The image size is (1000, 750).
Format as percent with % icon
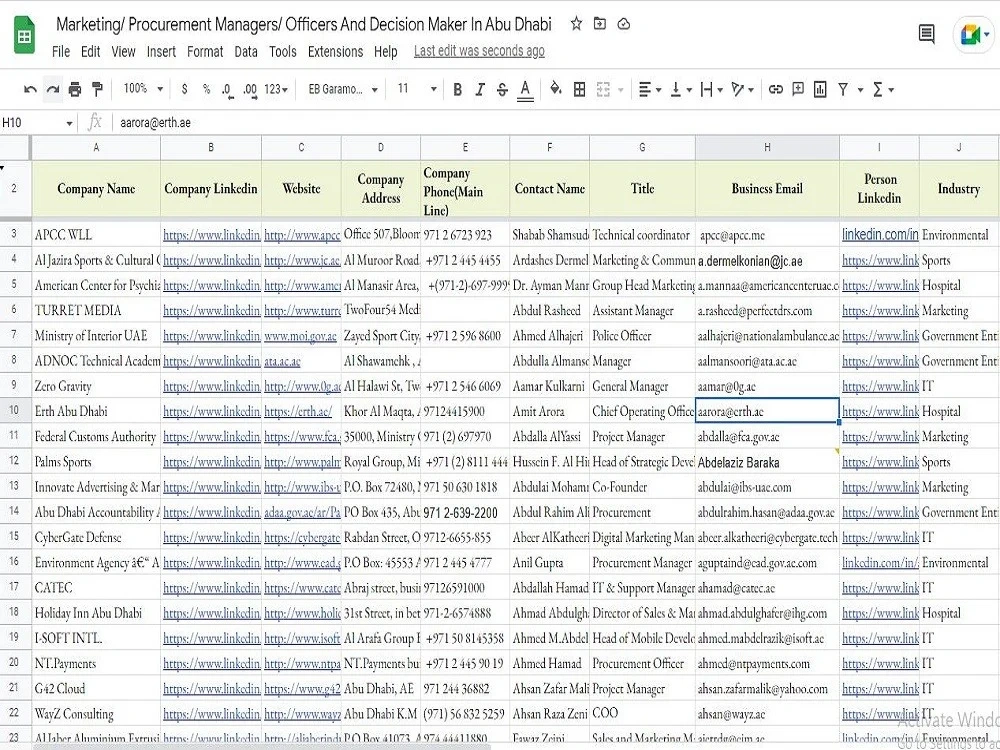(x=206, y=89)
